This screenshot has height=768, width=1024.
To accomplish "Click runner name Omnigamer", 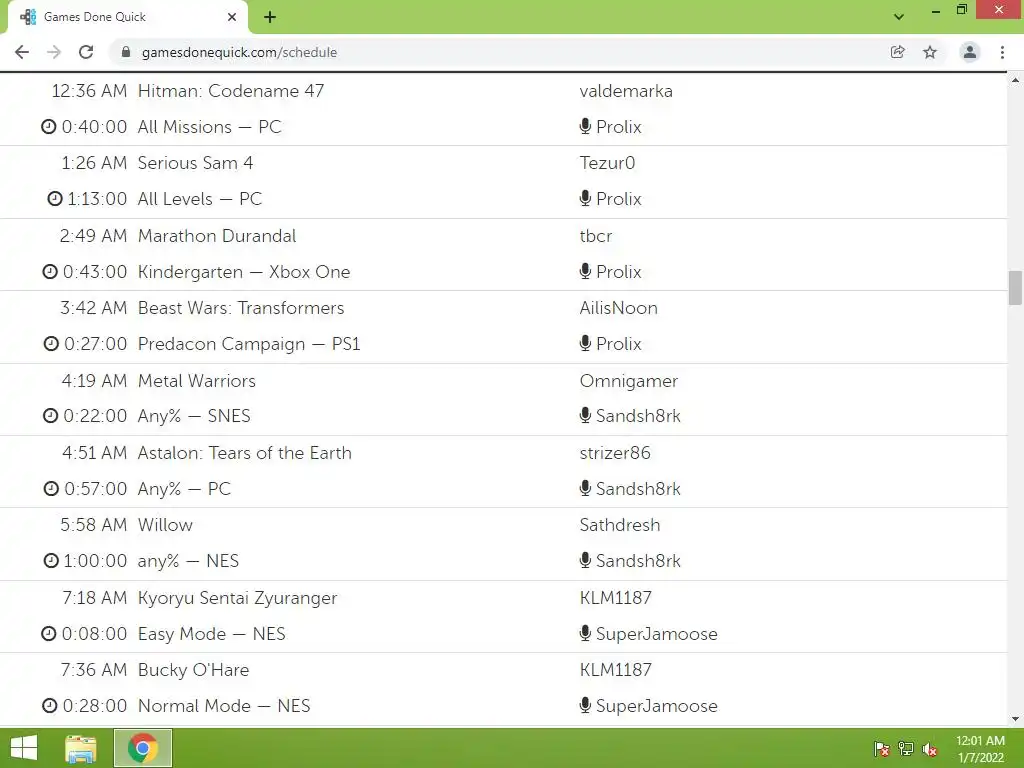I will 629,381.
